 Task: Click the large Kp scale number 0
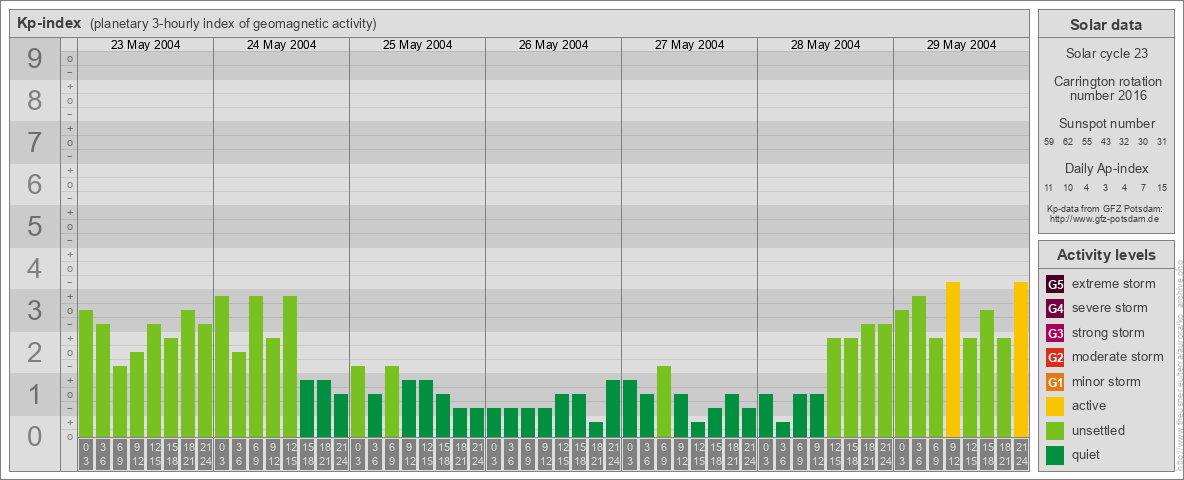[x=34, y=435]
